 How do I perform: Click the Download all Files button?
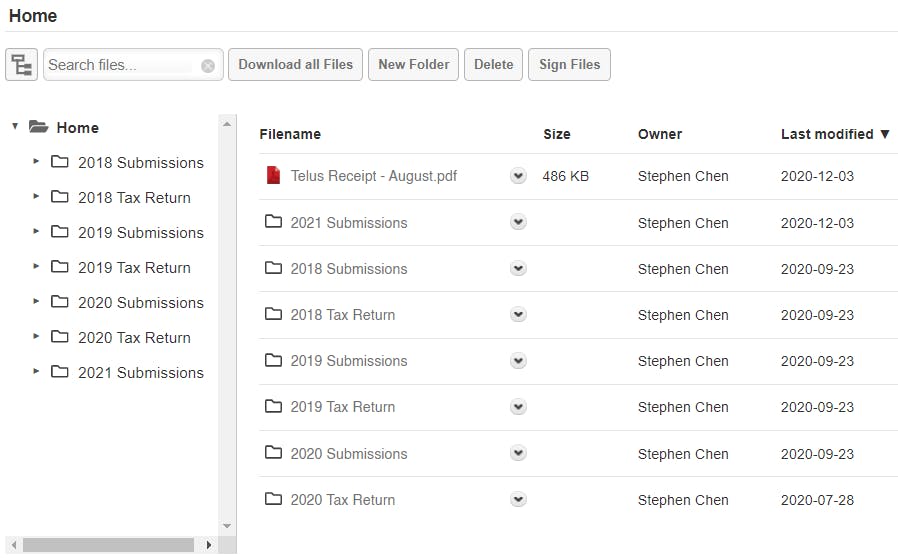coord(295,65)
